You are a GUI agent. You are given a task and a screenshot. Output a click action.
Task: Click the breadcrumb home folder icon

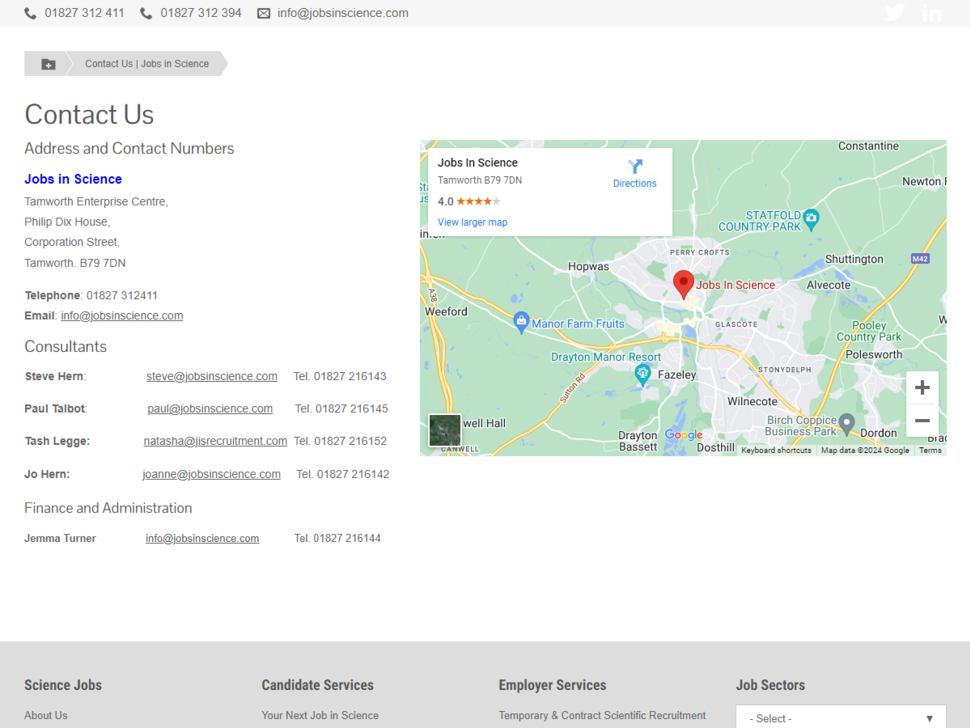click(48, 64)
